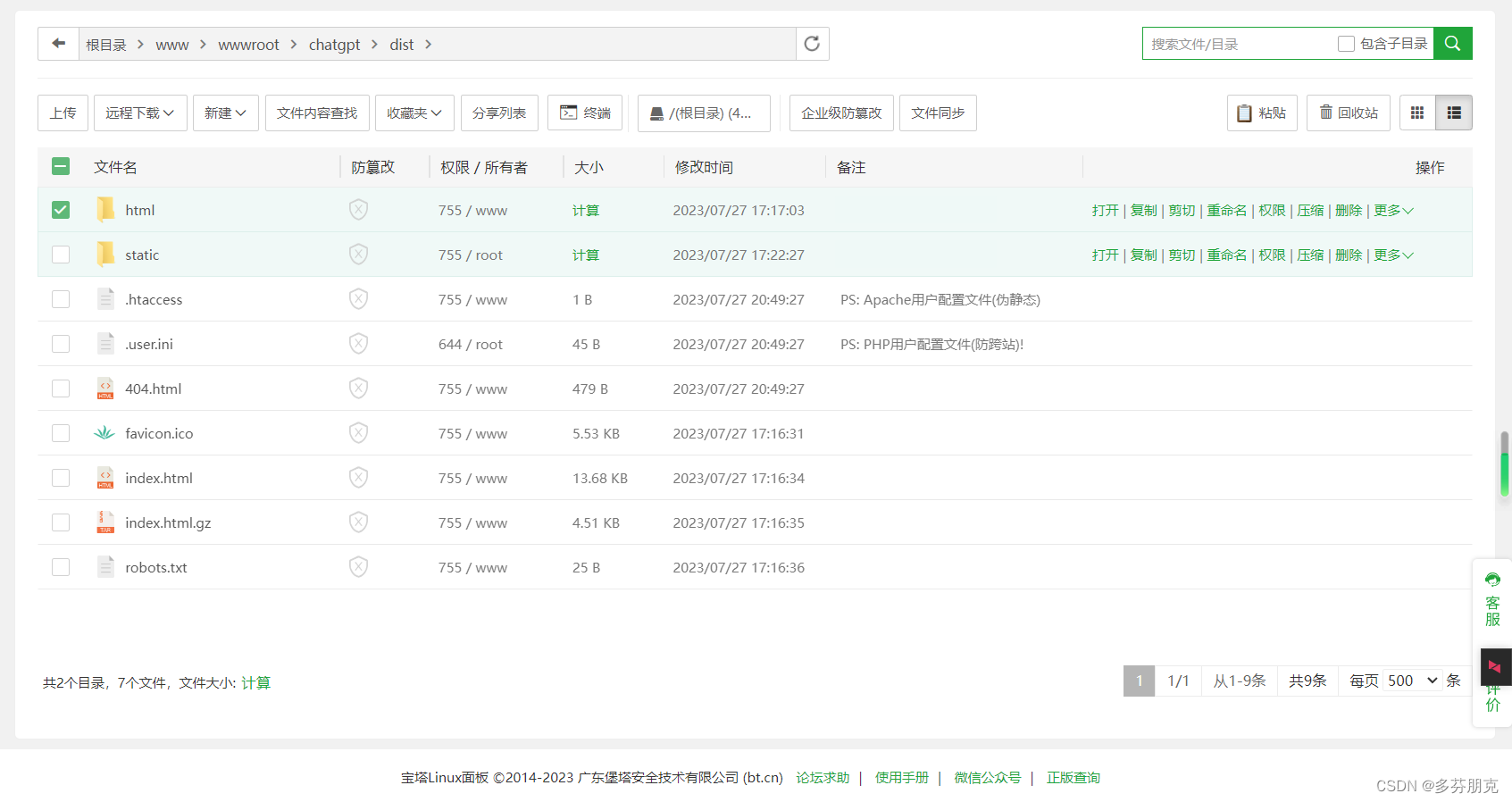Open forum help link in footer
The height and width of the screenshot is (802, 1512).
(x=823, y=777)
